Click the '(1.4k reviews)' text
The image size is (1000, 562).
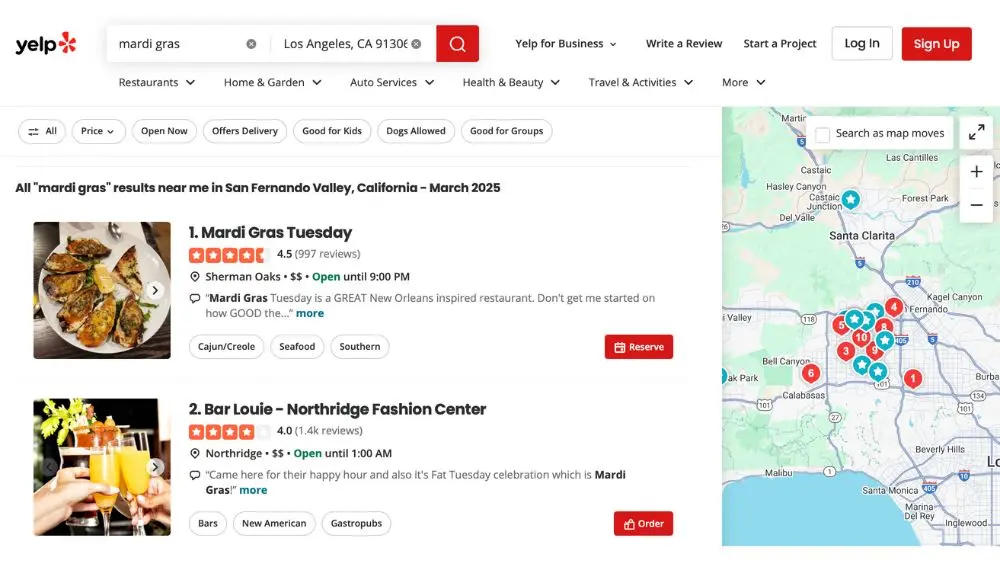[328, 431]
